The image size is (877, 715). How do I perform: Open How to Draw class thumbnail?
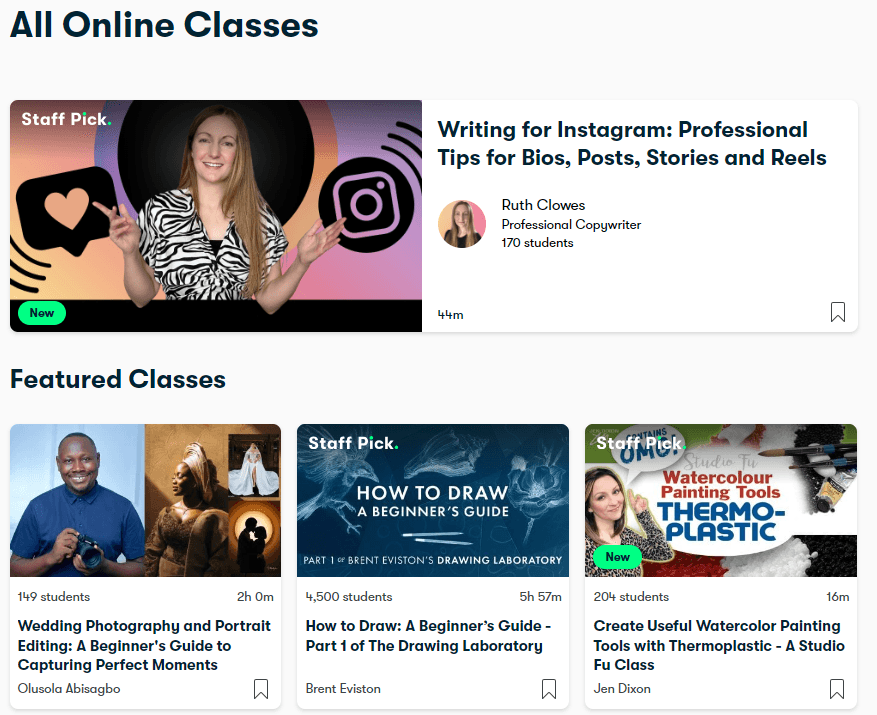coord(433,500)
